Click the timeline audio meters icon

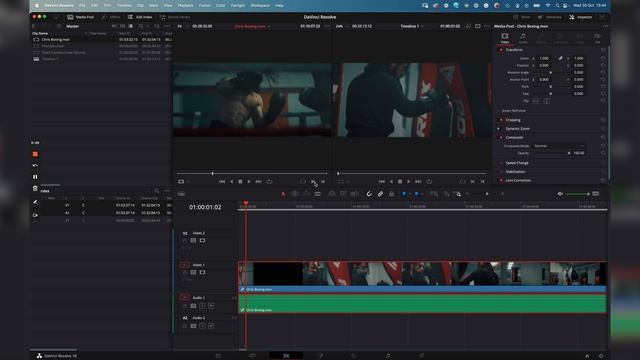click(x=596, y=194)
